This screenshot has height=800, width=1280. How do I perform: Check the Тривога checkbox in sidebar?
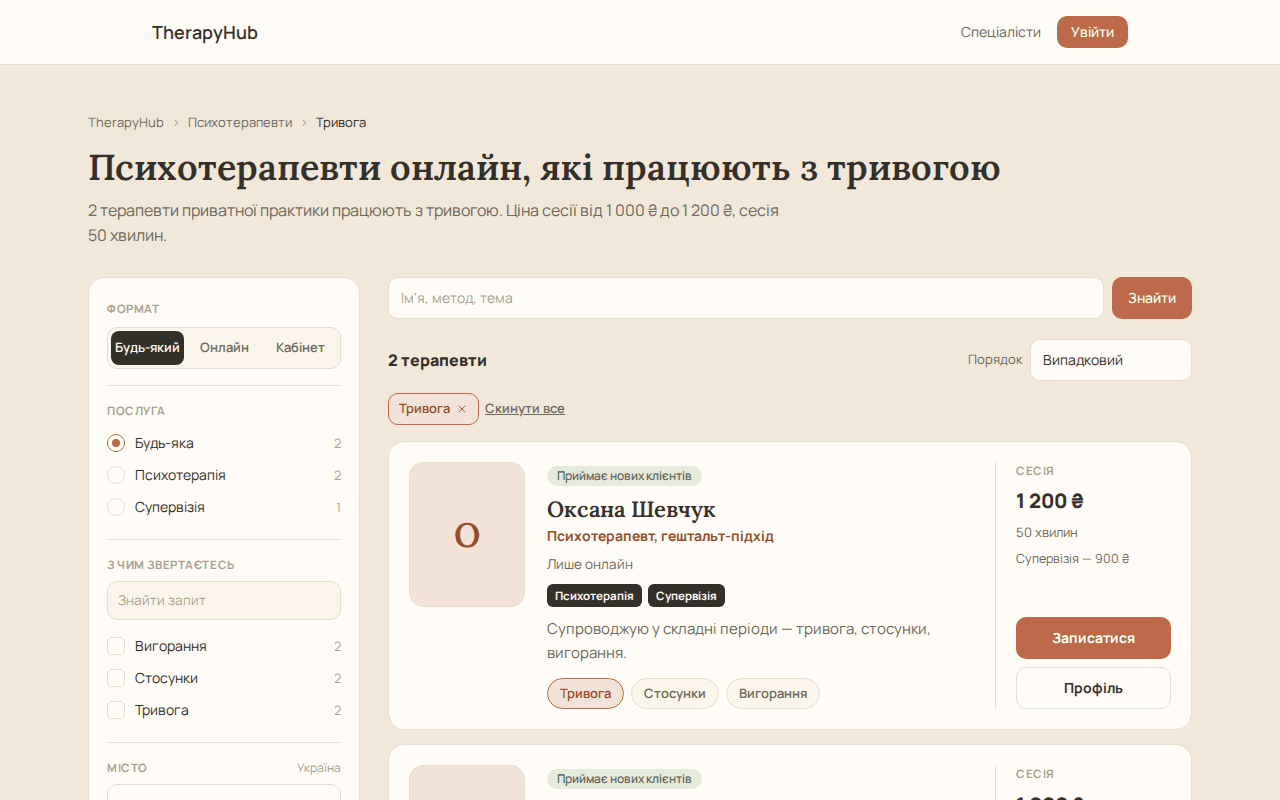pyautogui.click(x=116, y=710)
